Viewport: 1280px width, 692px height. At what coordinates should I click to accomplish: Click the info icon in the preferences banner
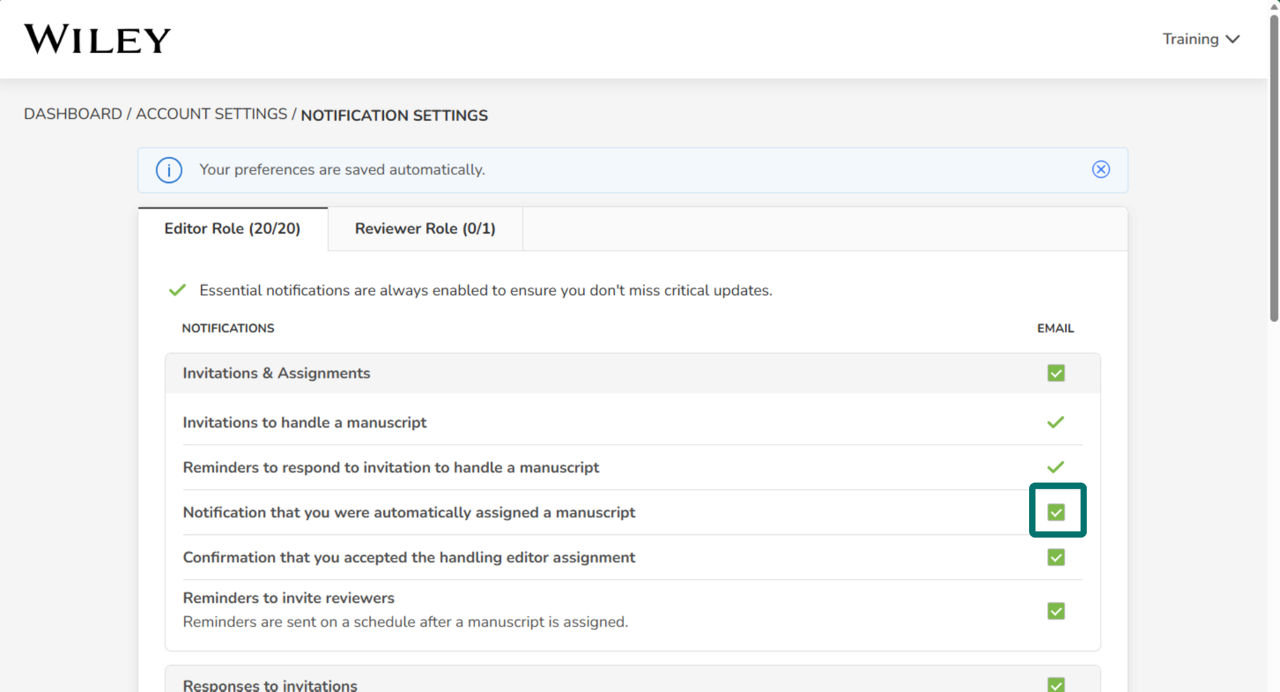(169, 170)
